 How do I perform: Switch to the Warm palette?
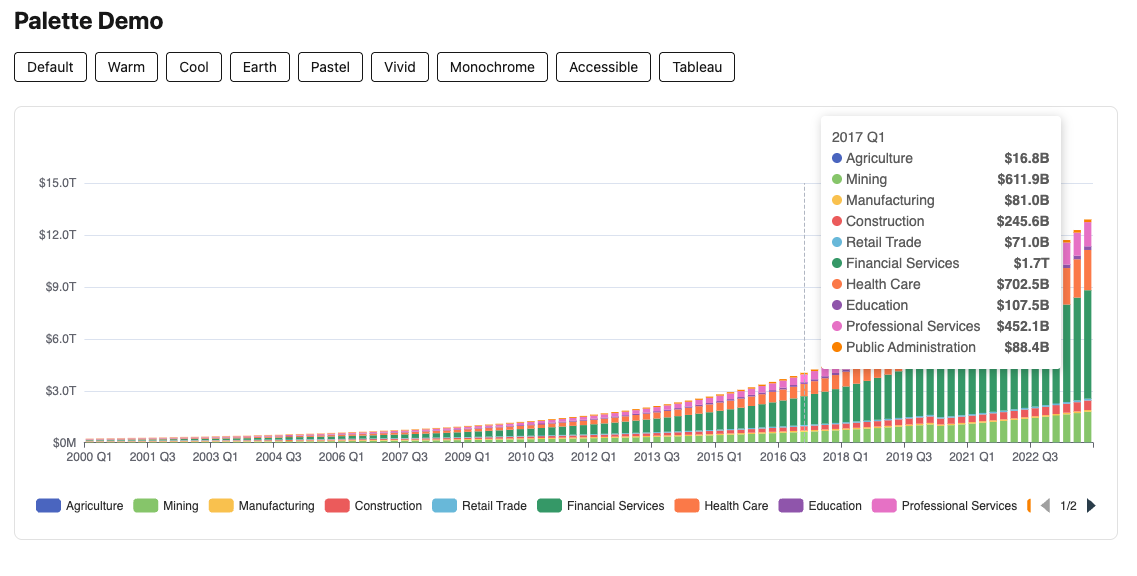[126, 67]
